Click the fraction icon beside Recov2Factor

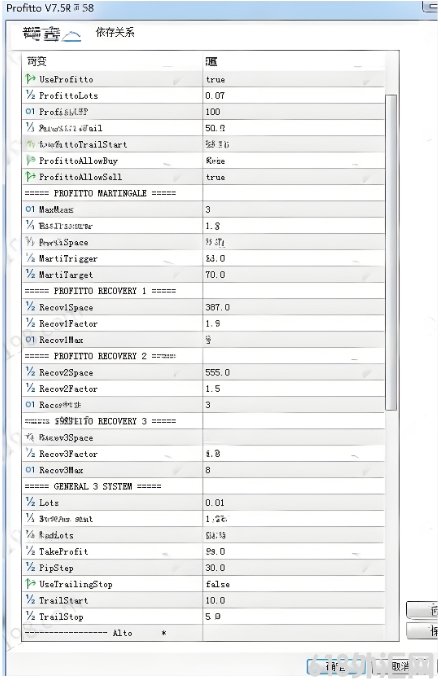[30, 389]
